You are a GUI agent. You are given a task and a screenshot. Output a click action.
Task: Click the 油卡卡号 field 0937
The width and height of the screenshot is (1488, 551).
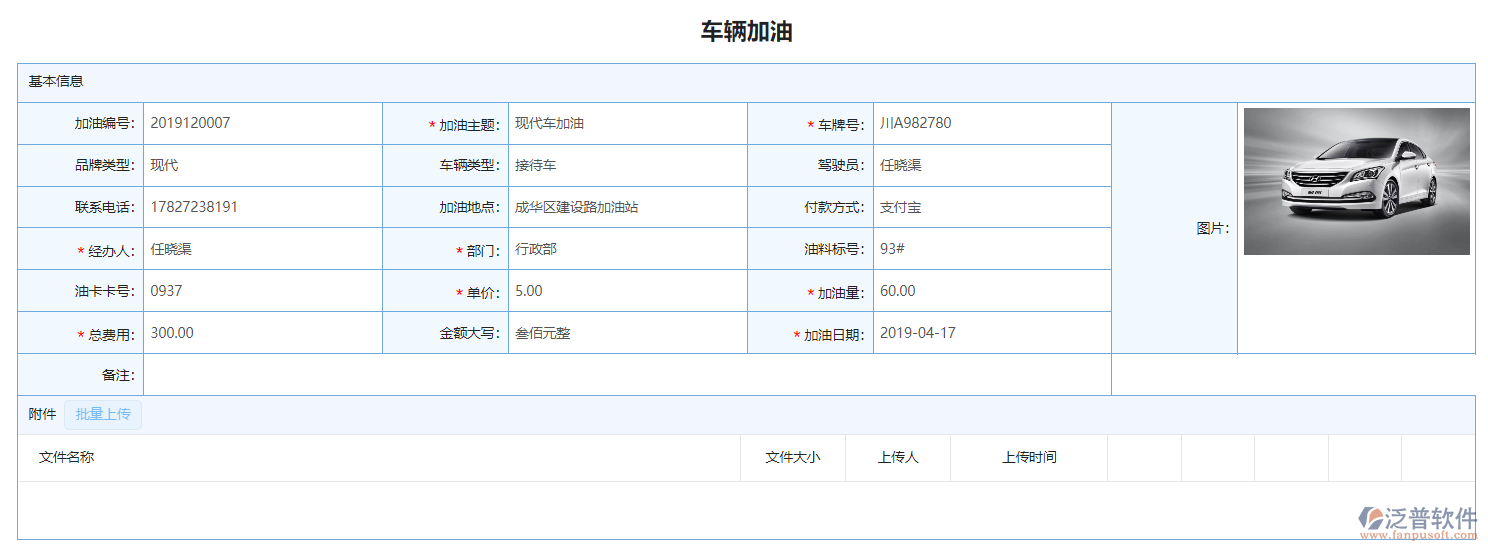point(262,291)
